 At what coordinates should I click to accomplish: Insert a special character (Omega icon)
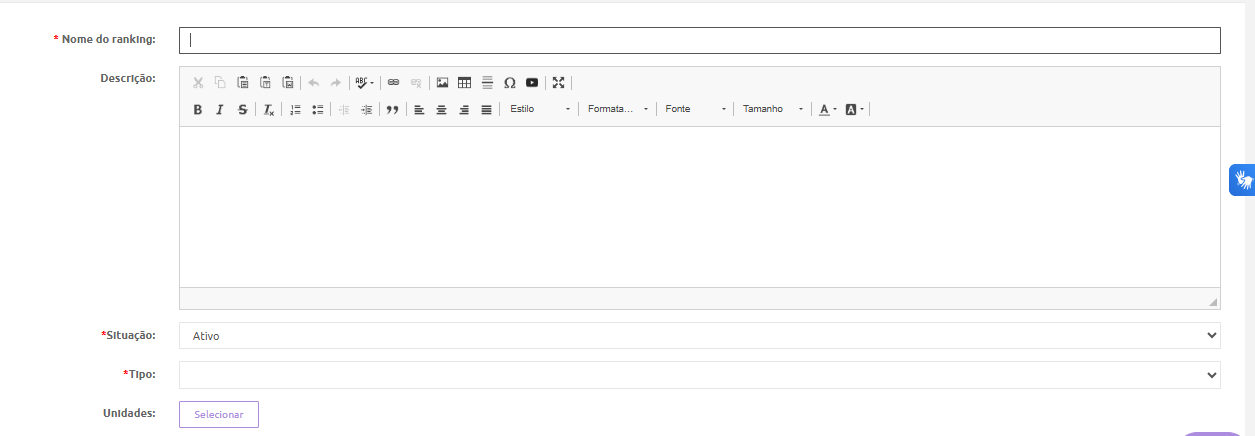point(509,83)
